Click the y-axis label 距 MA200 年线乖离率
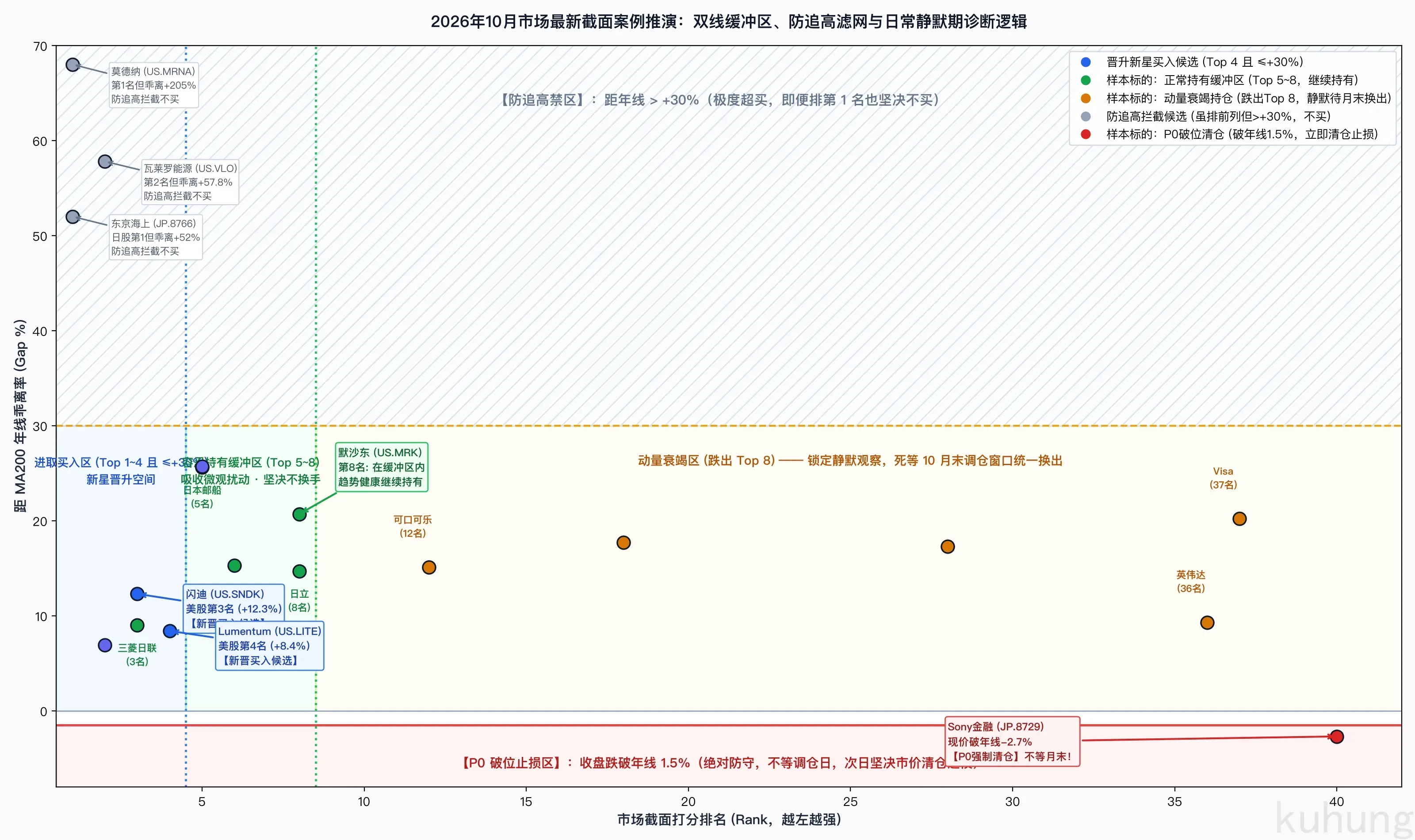Image resolution: width=1415 pixels, height=840 pixels. [x=20, y=416]
